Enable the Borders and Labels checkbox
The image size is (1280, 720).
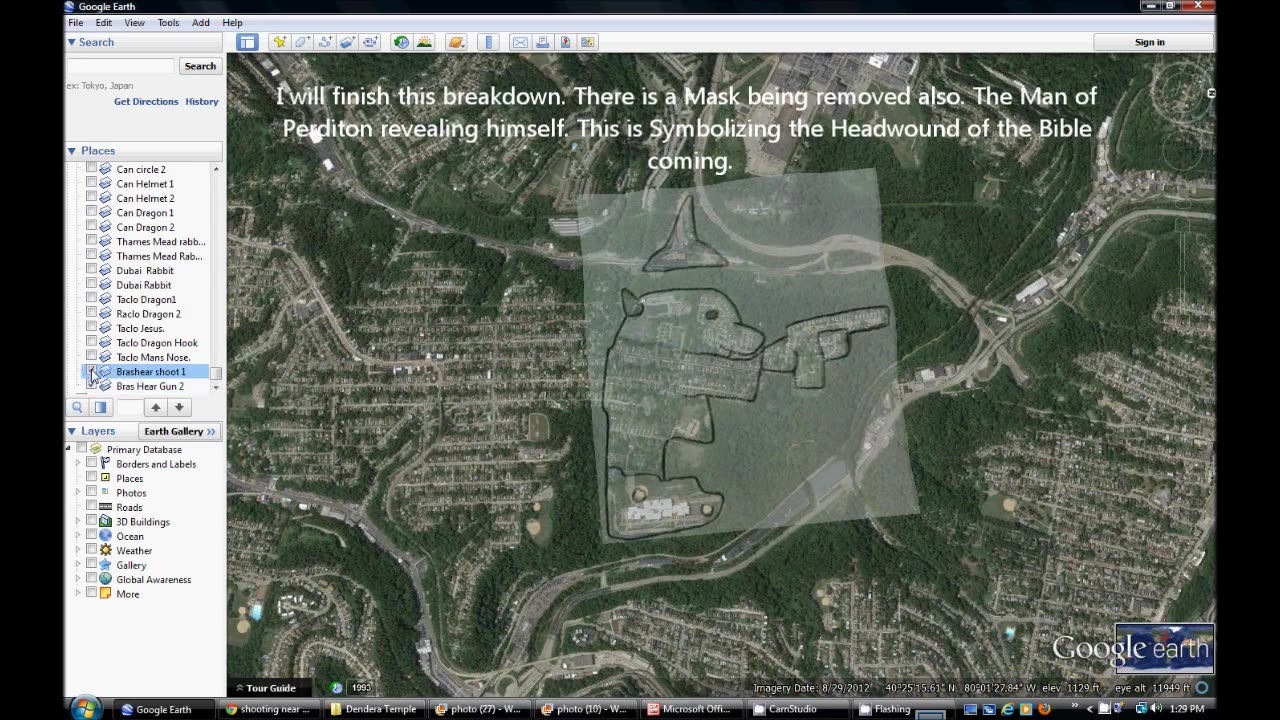(91, 464)
